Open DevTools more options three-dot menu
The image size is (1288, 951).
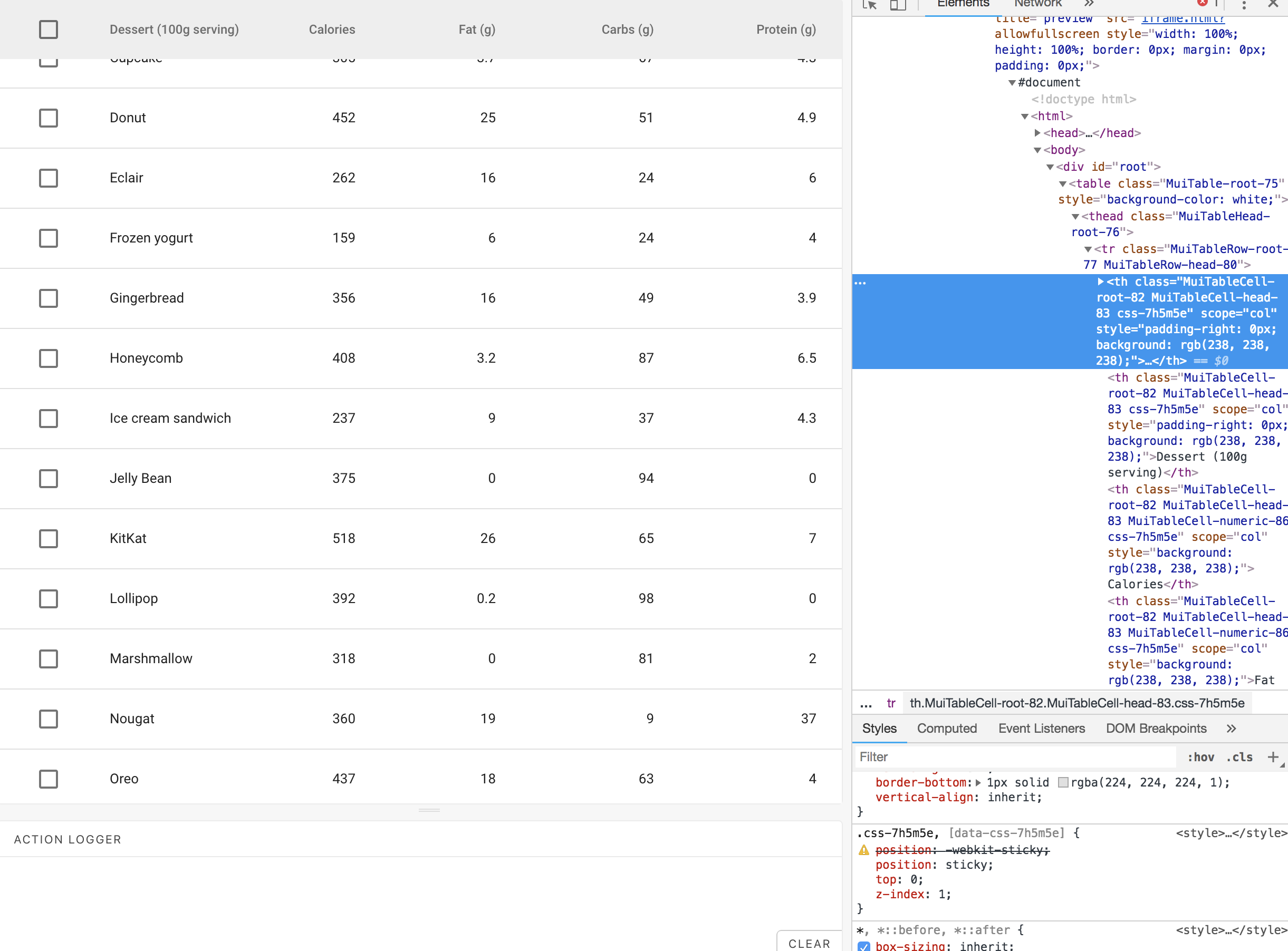coord(1244,5)
